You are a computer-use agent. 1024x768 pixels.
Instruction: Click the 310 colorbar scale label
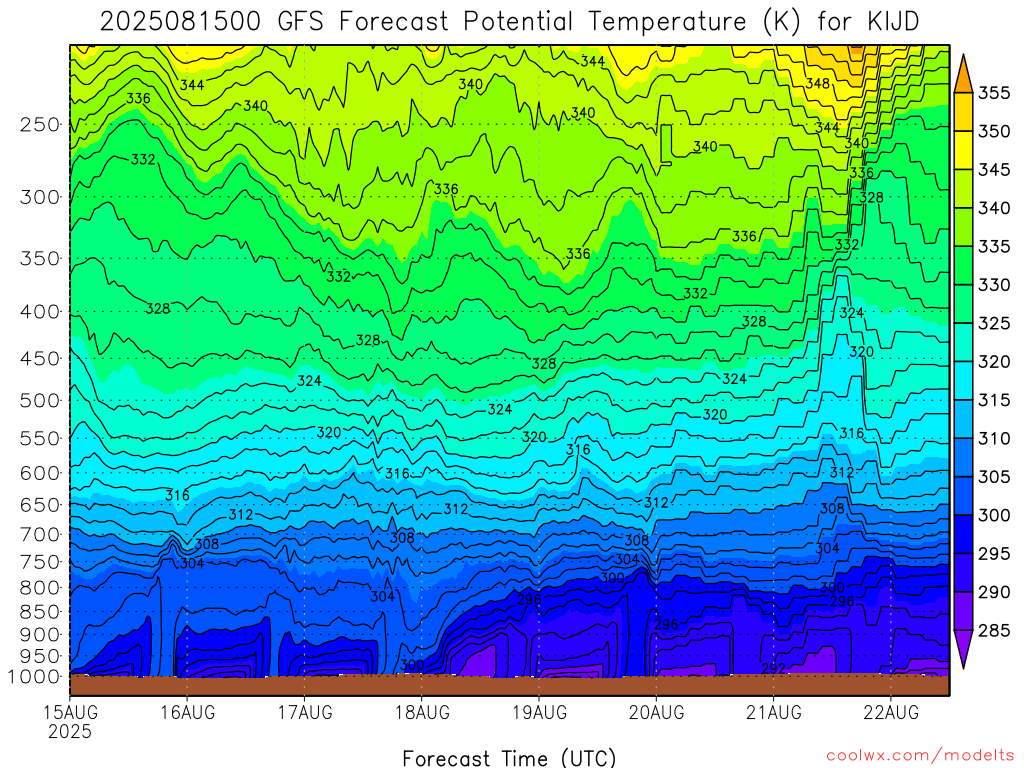(x=994, y=438)
